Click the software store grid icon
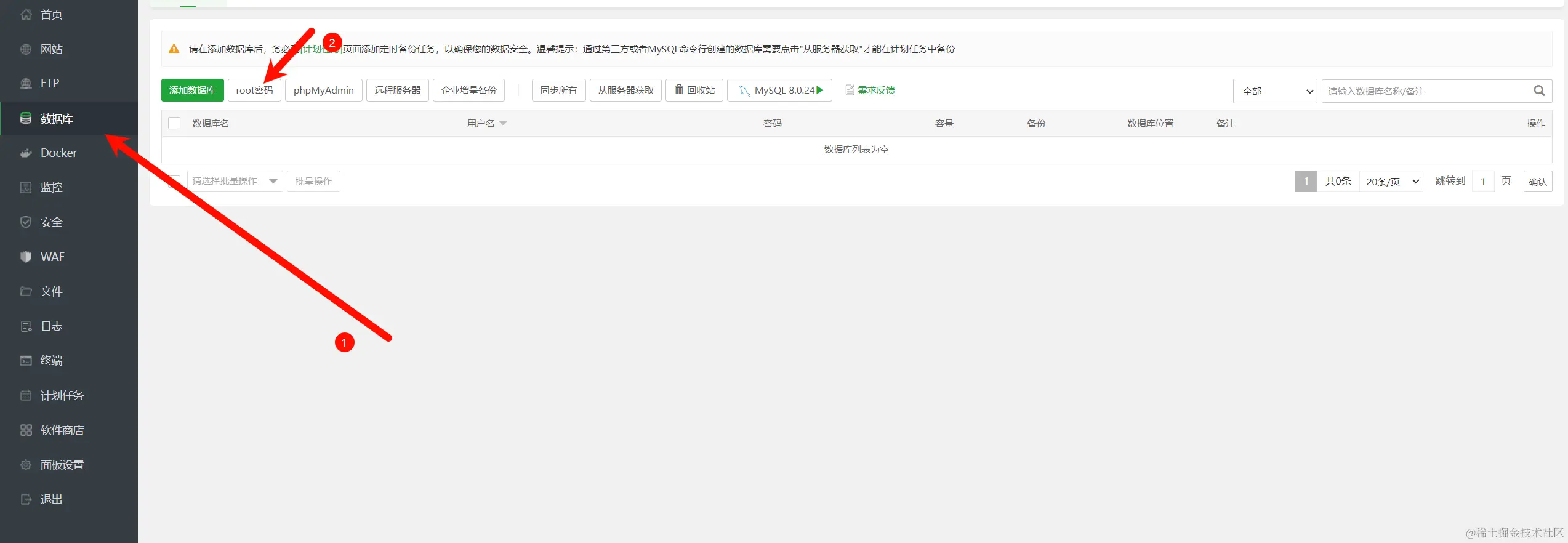Viewport: 1568px width, 543px height. (26, 430)
